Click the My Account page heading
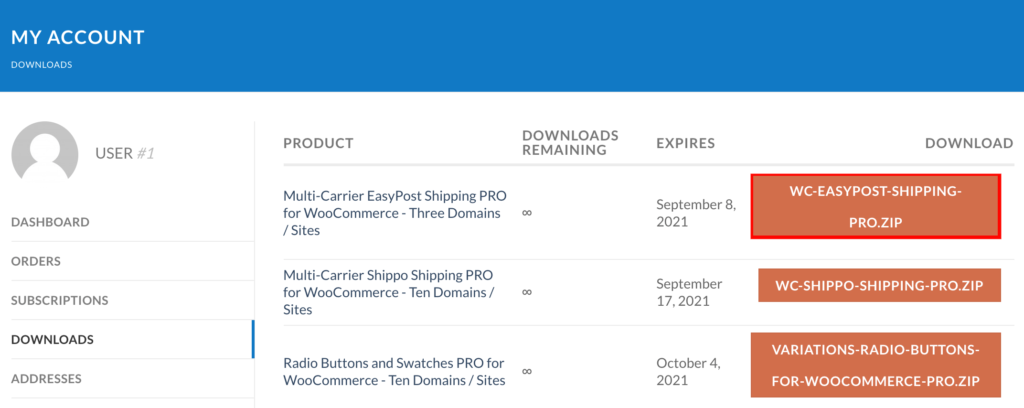The width and height of the screenshot is (1024, 408). pyautogui.click(x=78, y=37)
